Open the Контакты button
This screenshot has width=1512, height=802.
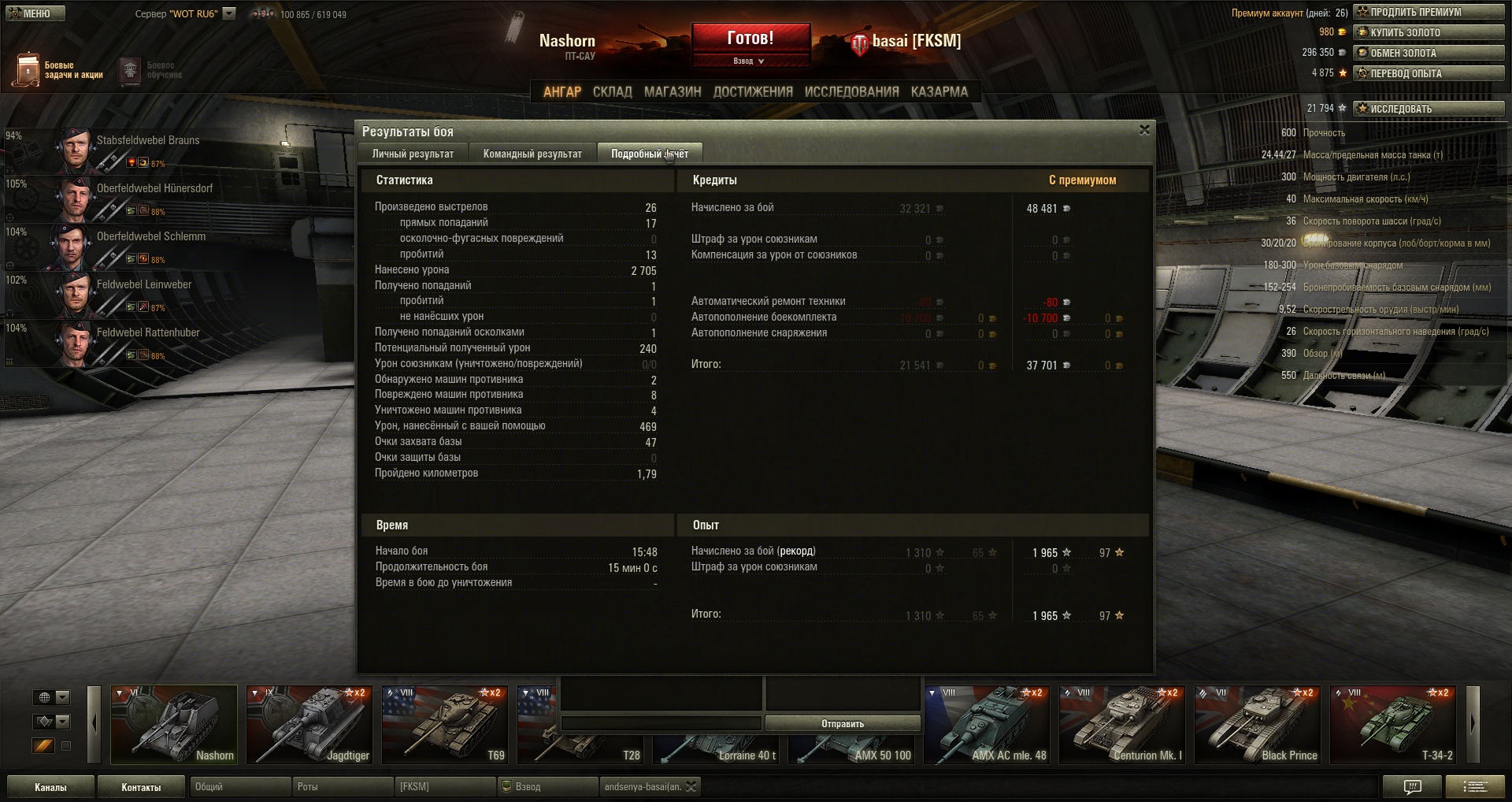pos(141,787)
